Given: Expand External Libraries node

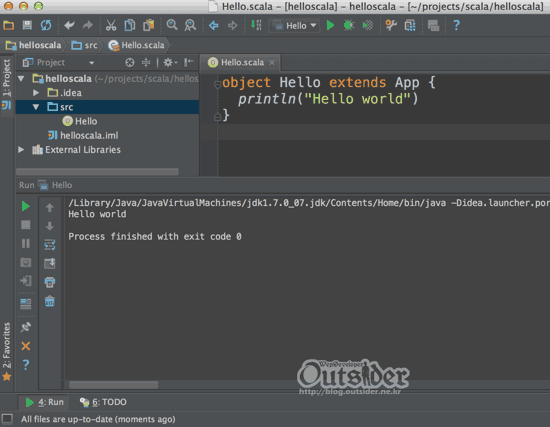Looking at the screenshot, I should point(21,149).
